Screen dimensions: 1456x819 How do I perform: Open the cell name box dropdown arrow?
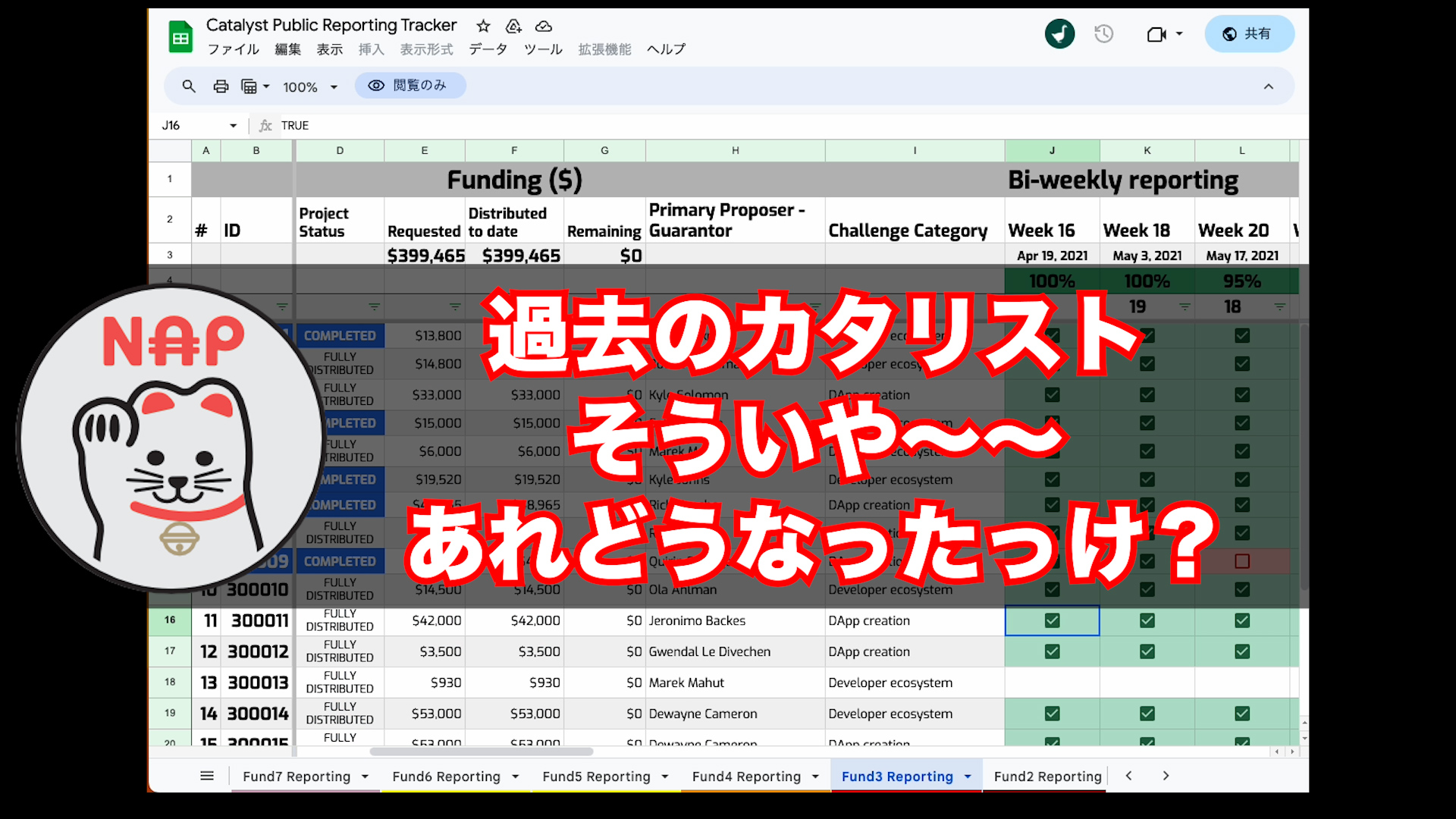coord(233,126)
